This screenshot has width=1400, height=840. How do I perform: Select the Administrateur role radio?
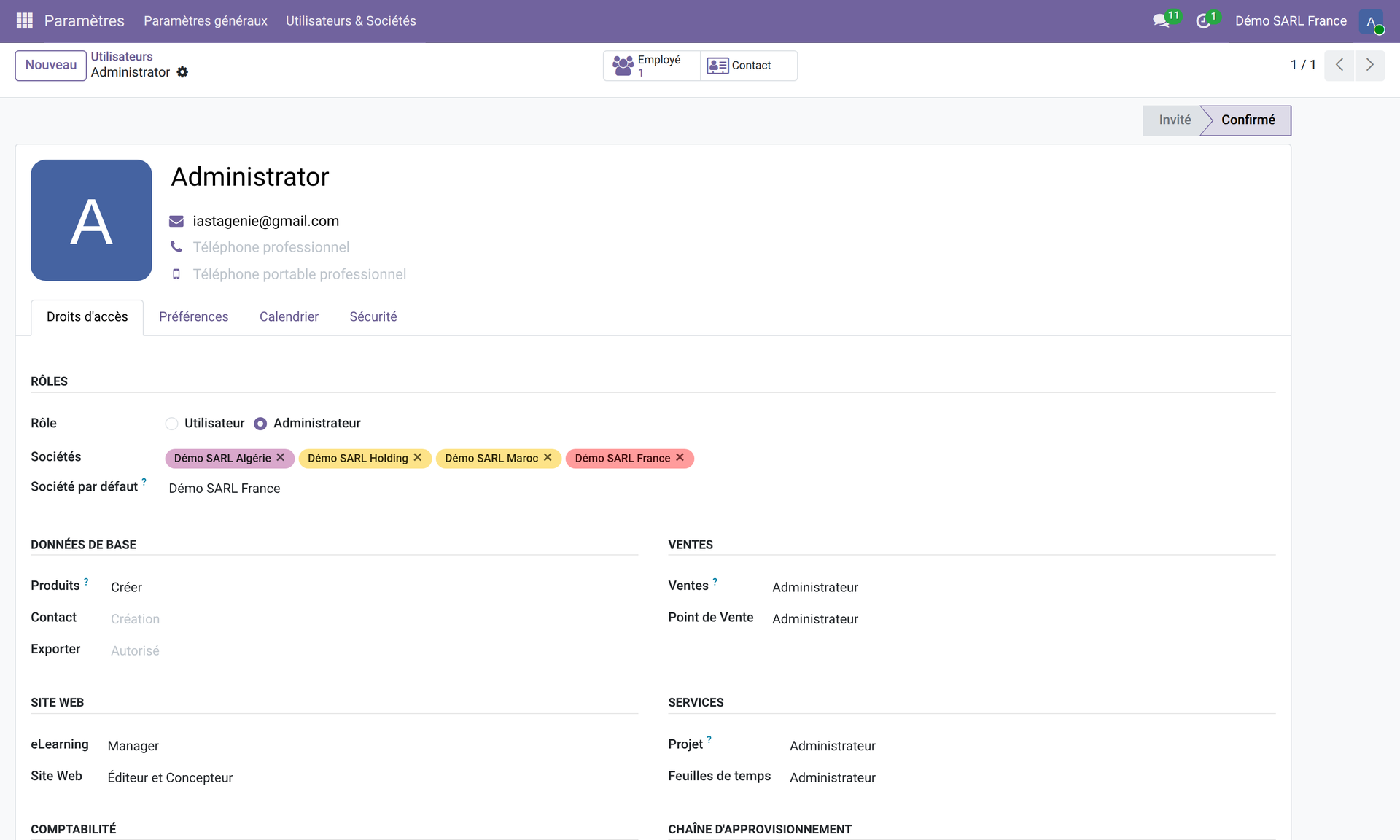(260, 424)
